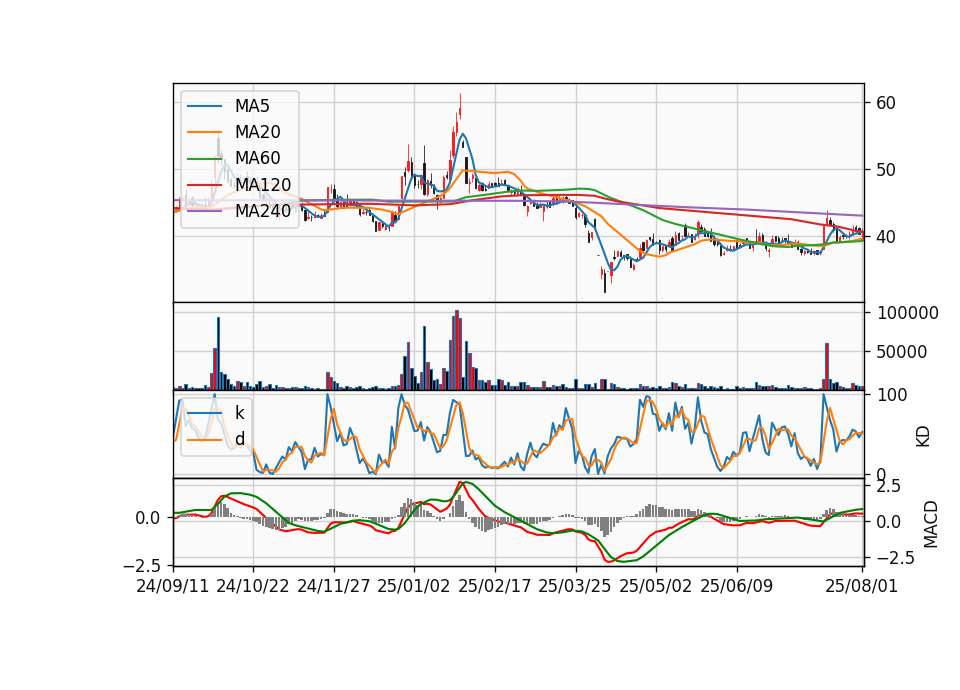
Task: Select the MA120 legend label
Action: 263,184
